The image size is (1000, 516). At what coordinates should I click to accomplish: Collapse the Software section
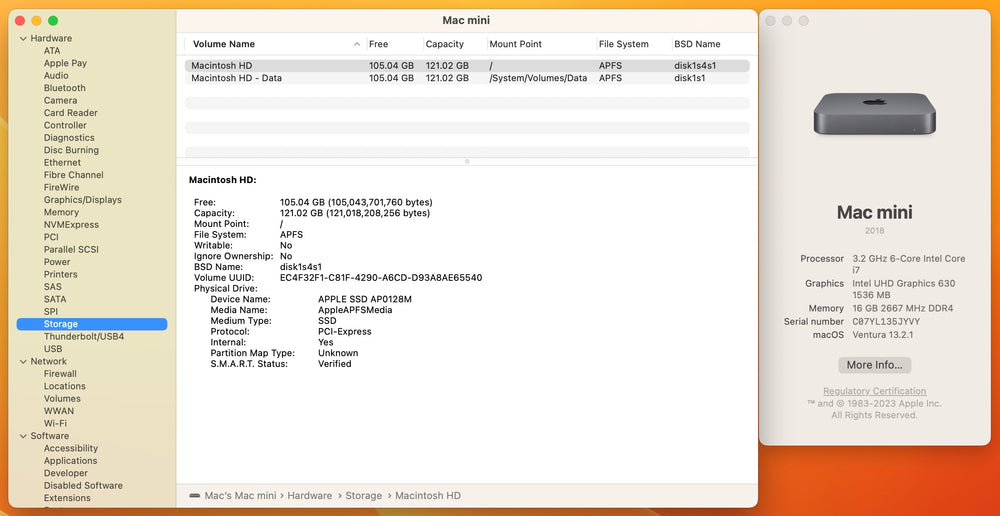[x=23, y=436]
